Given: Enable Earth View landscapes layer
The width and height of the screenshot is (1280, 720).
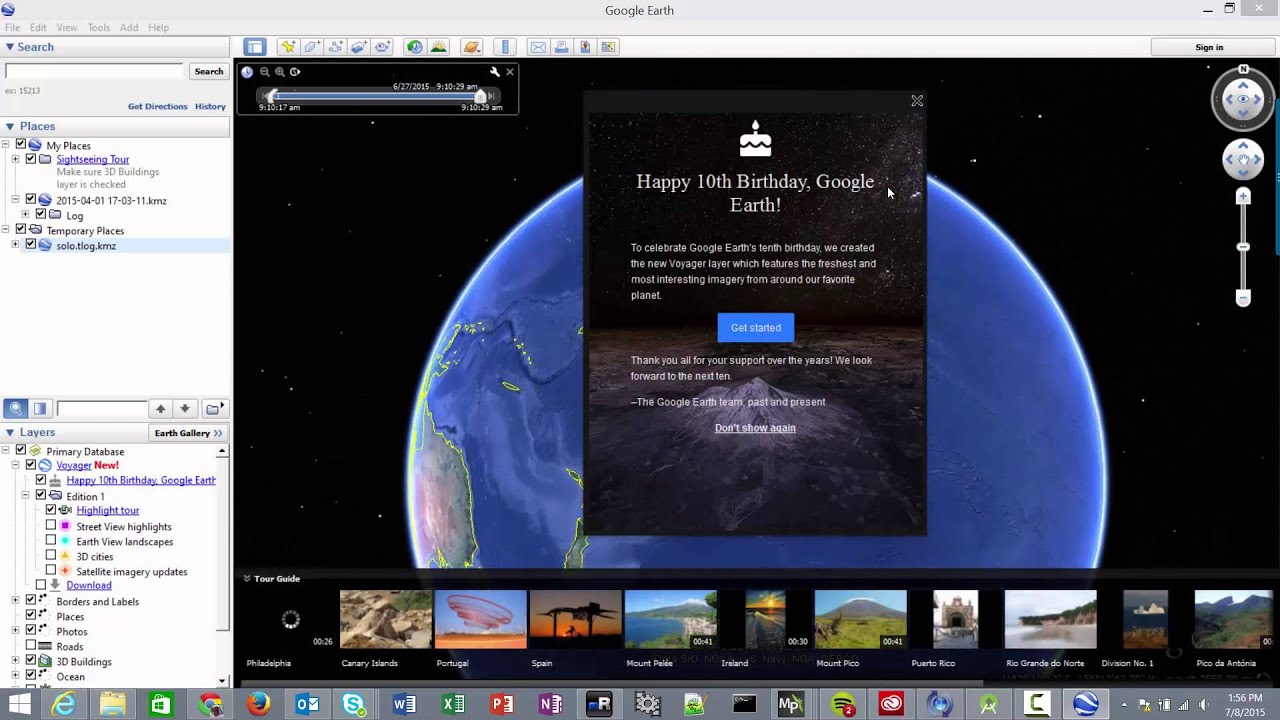Looking at the screenshot, I should (x=51, y=541).
